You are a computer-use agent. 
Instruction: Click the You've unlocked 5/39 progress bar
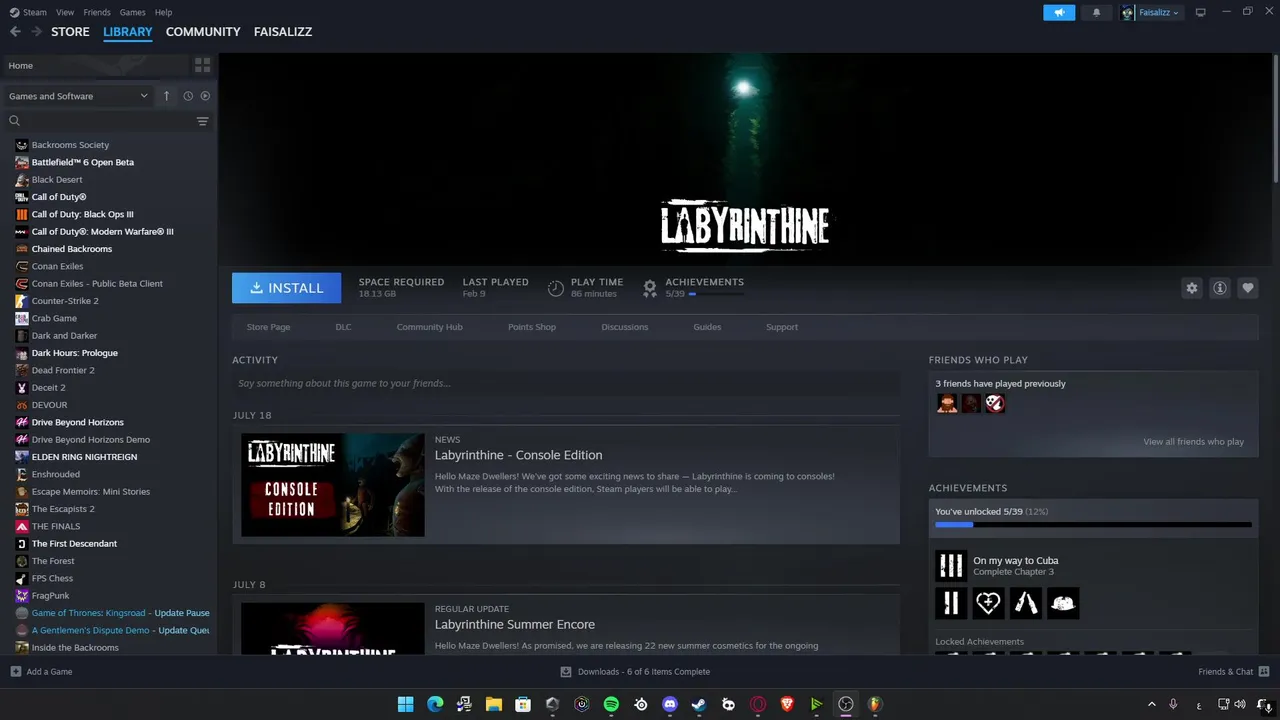pyautogui.click(x=1093, y=524)
